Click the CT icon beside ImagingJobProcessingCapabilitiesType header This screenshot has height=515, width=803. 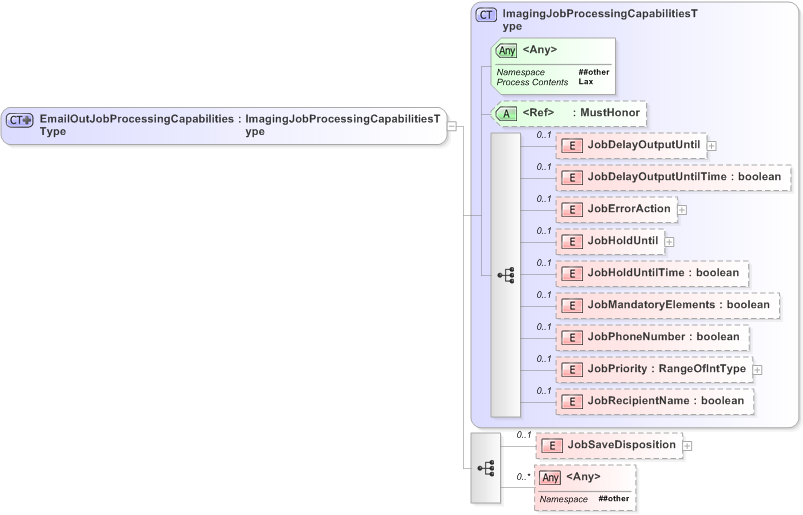pyautogui.click(x=486, y=15)
